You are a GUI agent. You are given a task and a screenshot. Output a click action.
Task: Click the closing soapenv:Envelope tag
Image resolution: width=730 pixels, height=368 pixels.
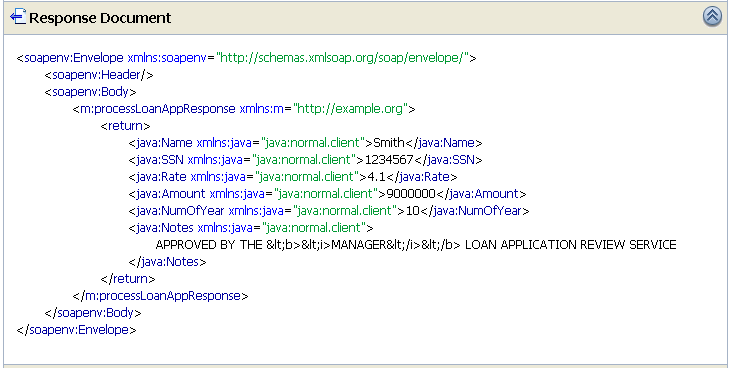click(x=77, y=330)
